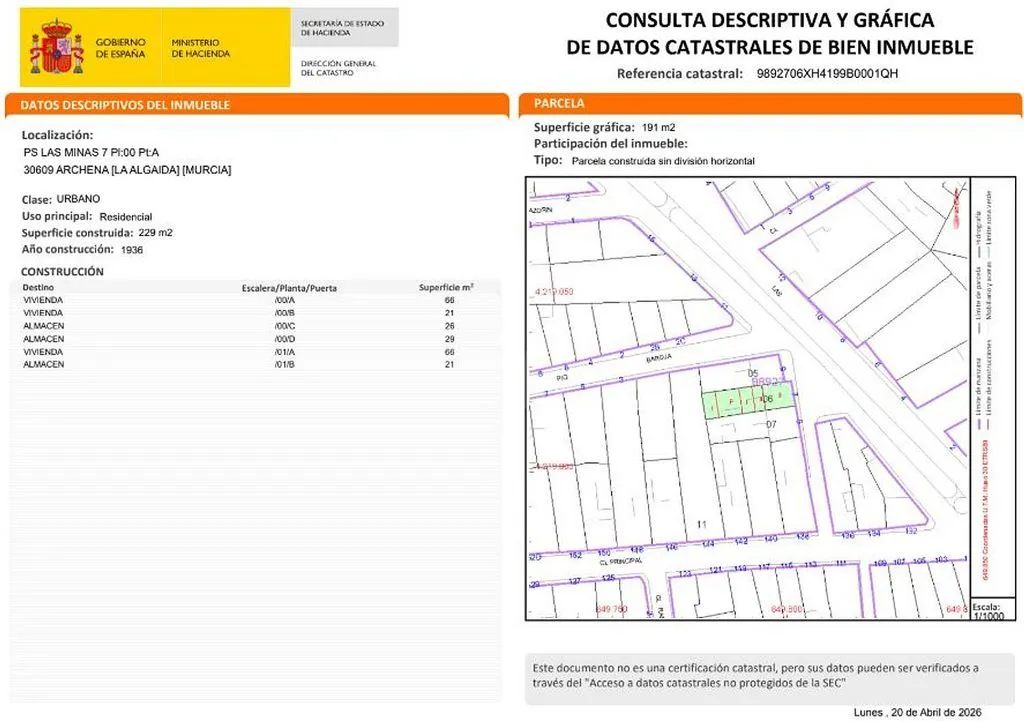Click the '/00/D' table cell
Image resolution: width=1024 pixels, height=722 pixels.
(x=285, y=339)
